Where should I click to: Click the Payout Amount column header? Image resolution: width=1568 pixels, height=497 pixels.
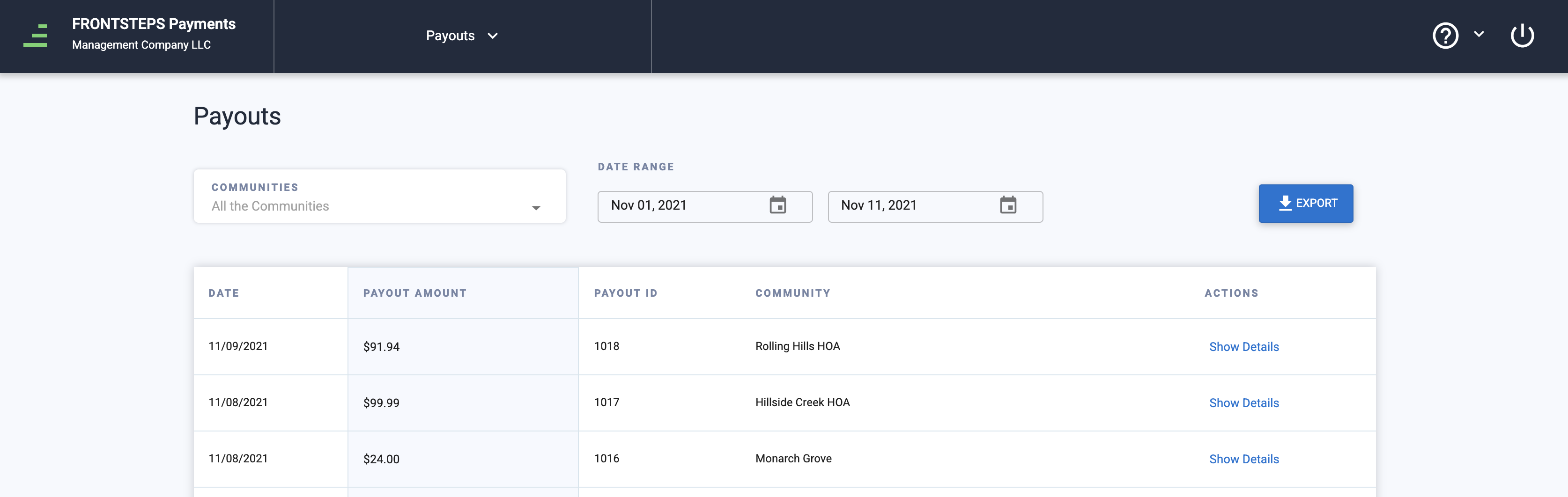click(414, 293)
